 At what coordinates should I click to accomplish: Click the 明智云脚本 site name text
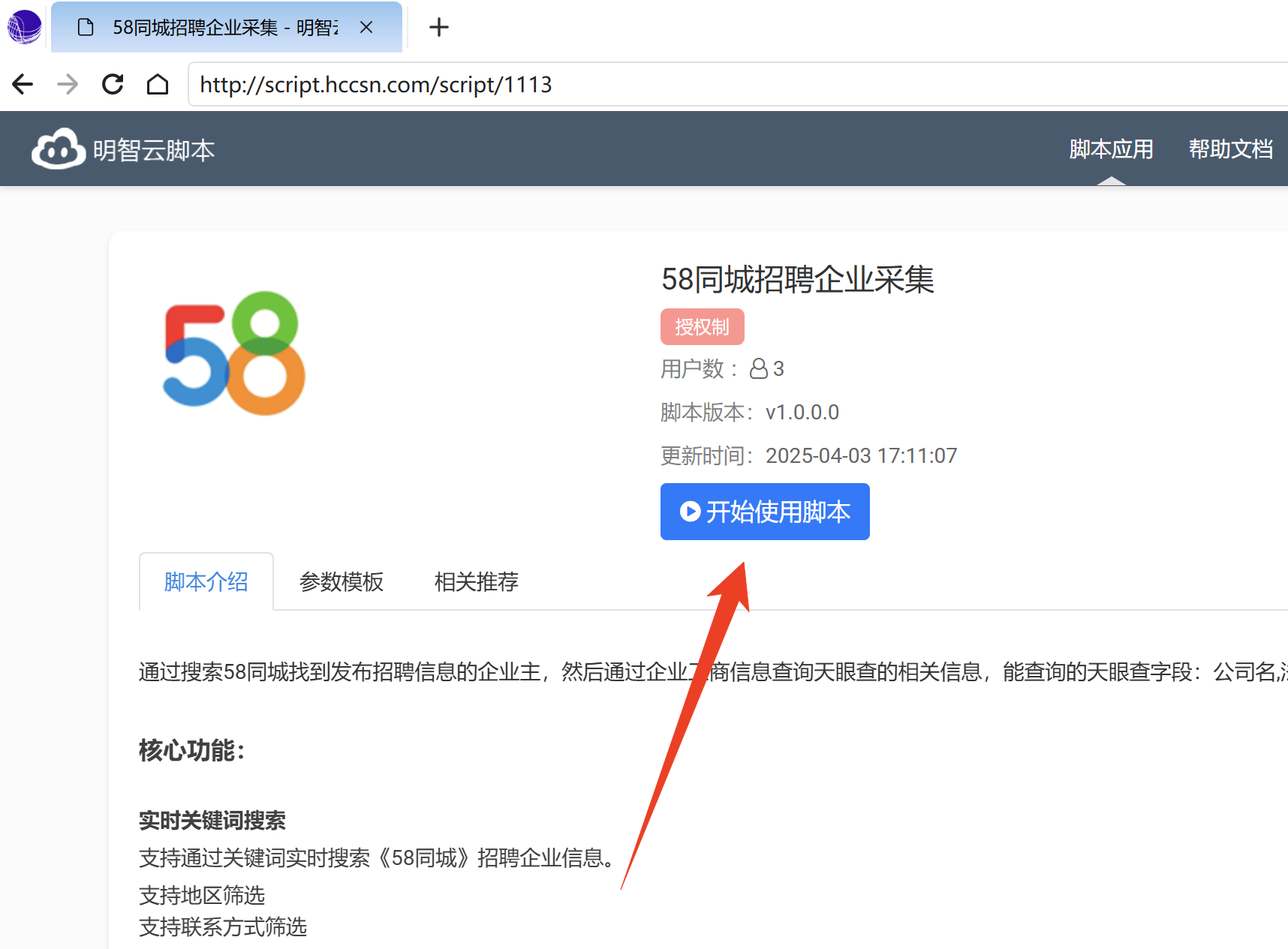point(154,150)
